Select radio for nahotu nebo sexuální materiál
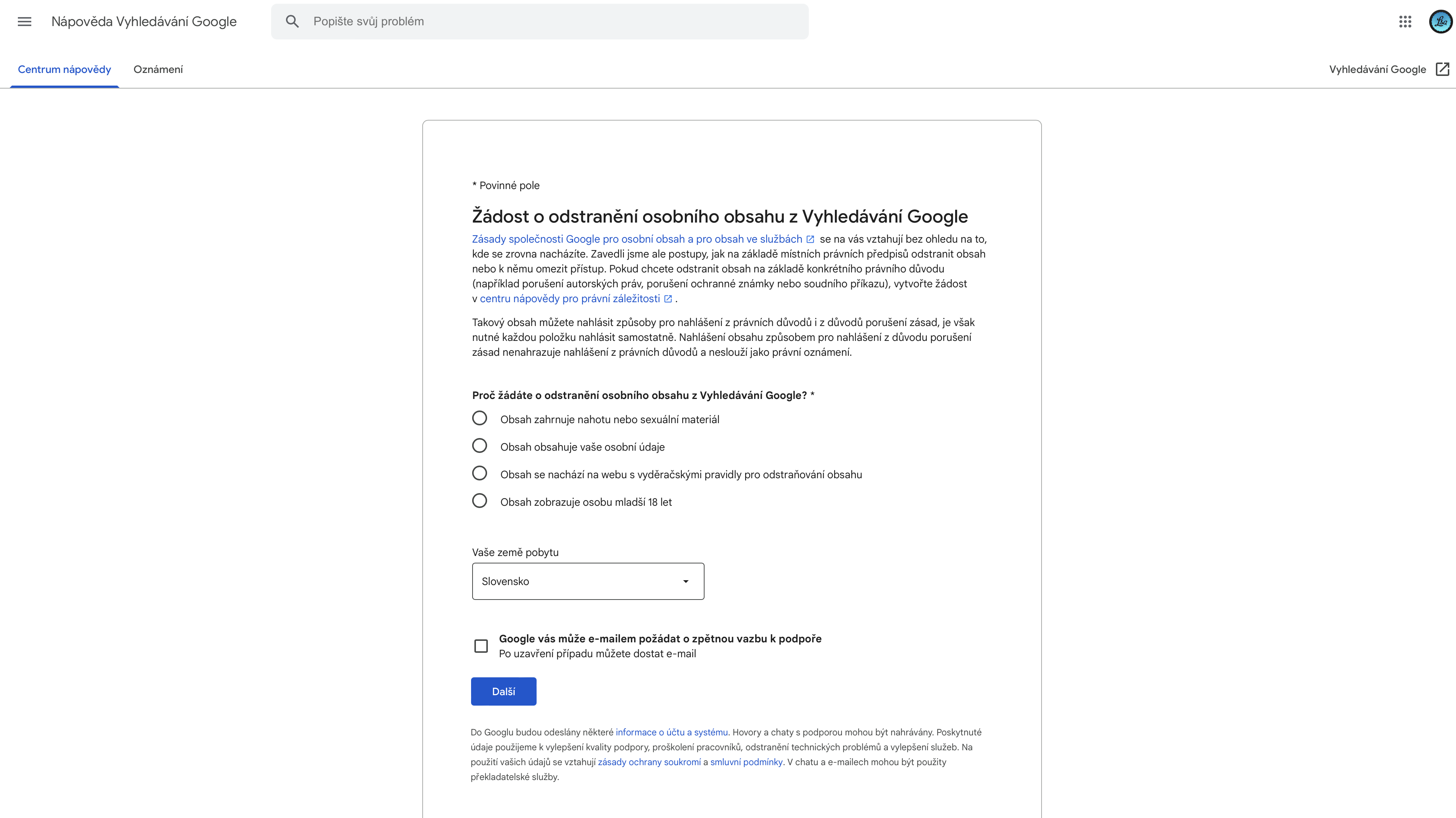 [x=479, y=418]
